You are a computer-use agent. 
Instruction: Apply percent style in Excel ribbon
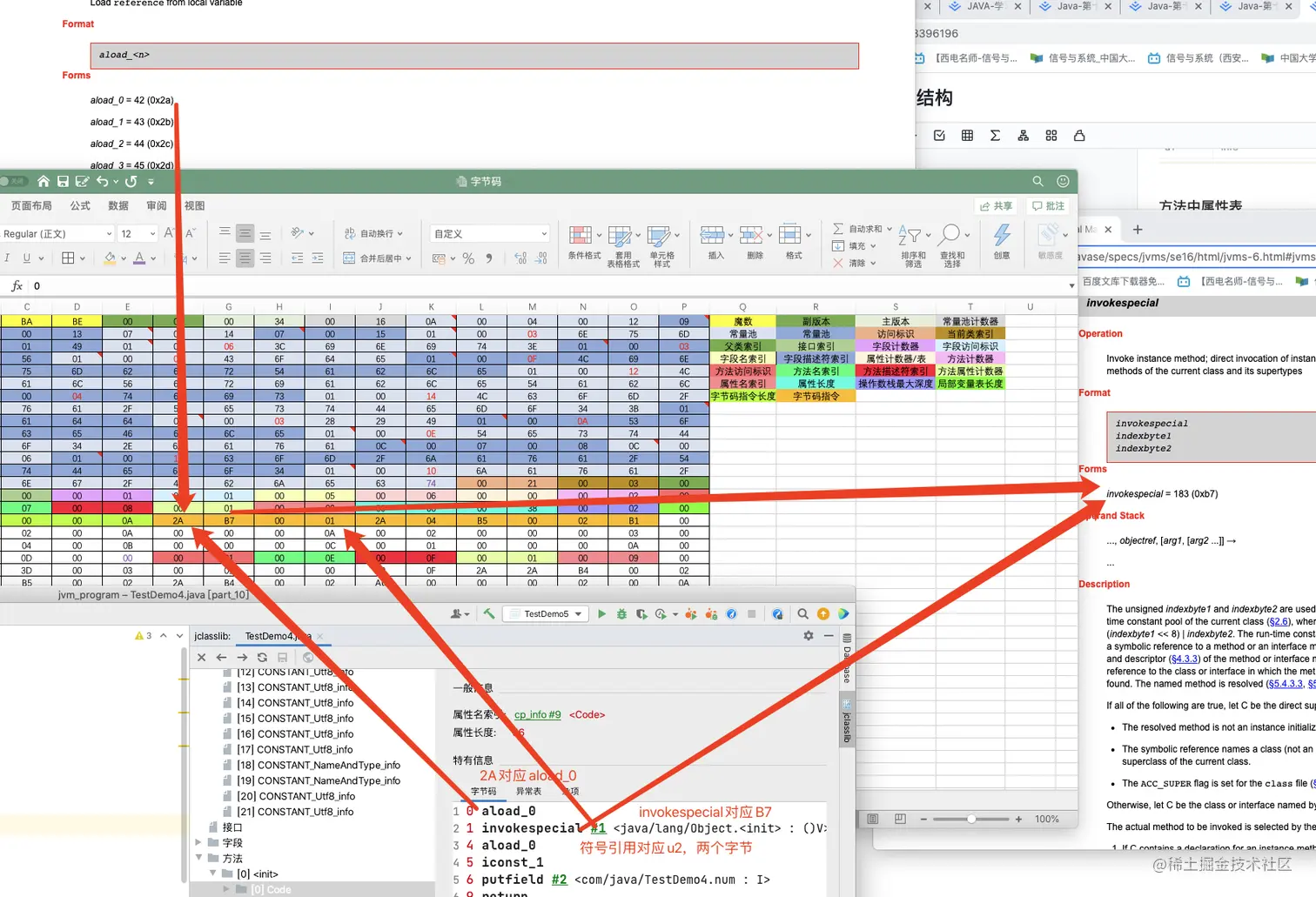coord(468,258)
